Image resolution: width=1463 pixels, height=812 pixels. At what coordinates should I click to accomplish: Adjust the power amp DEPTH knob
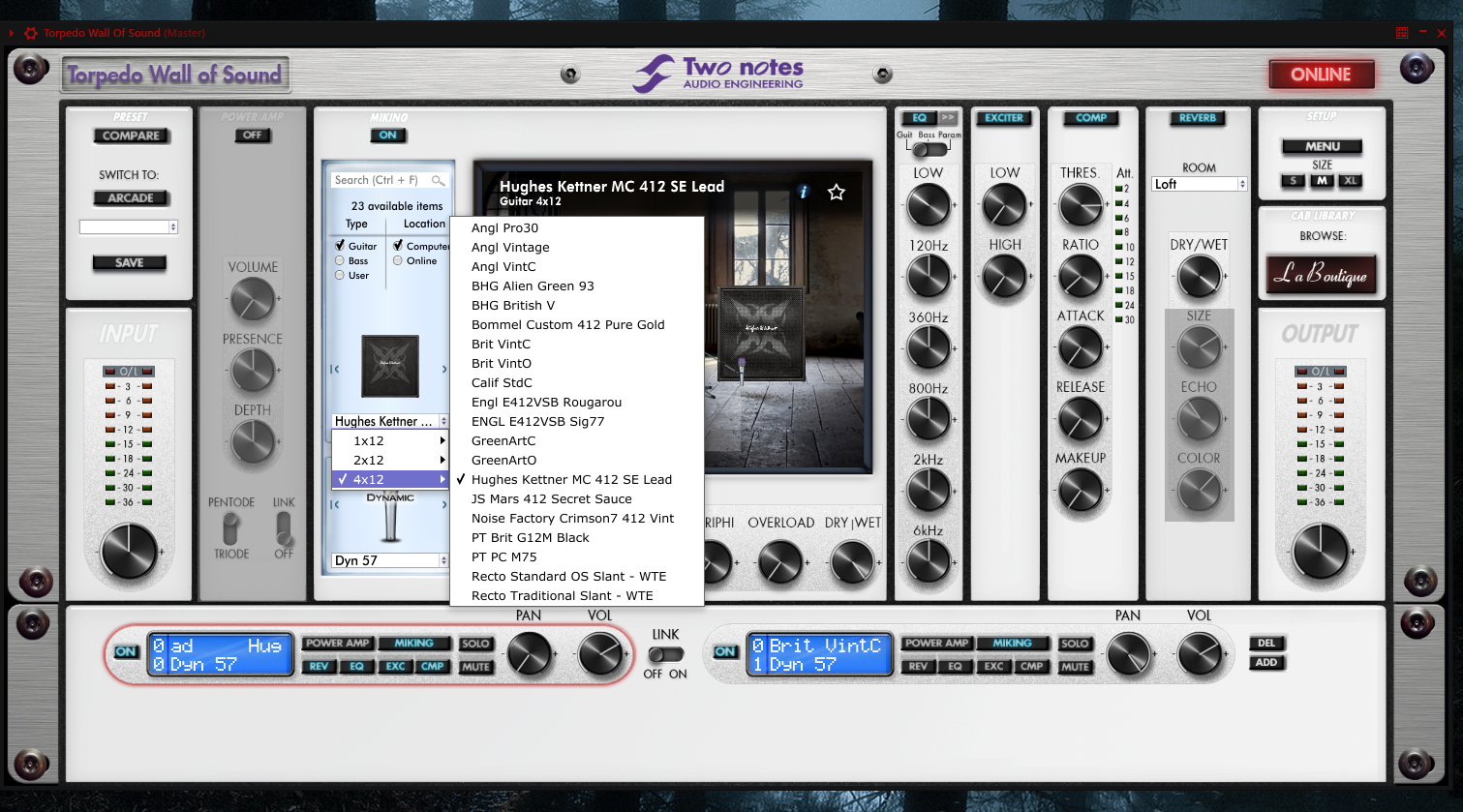(x=253, y=442)
